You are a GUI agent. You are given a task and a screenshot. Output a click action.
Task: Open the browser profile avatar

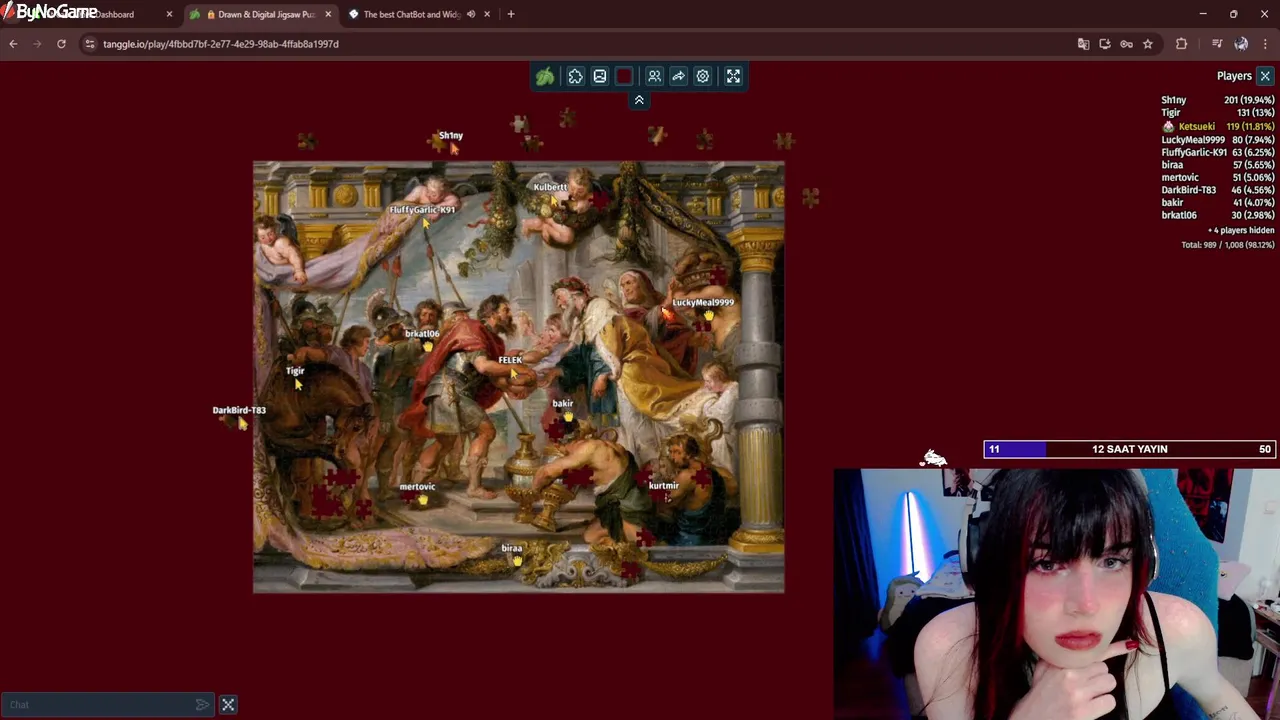coord(1241,44)
